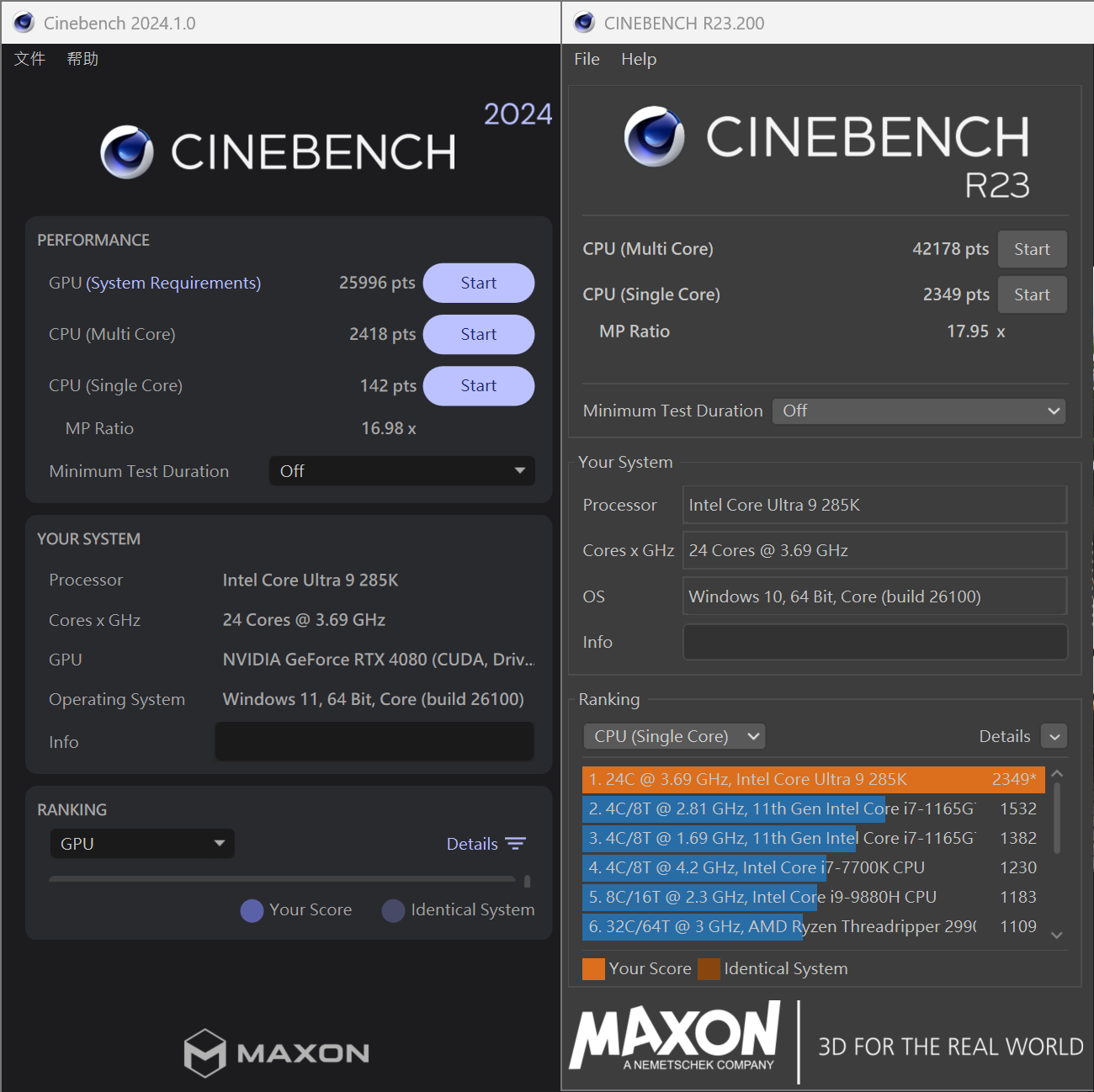Image resolution: width=1094 pixels, height=1092 pixels.
Task: Click Cores x GHz field in R23
Action: click(875, 550)
